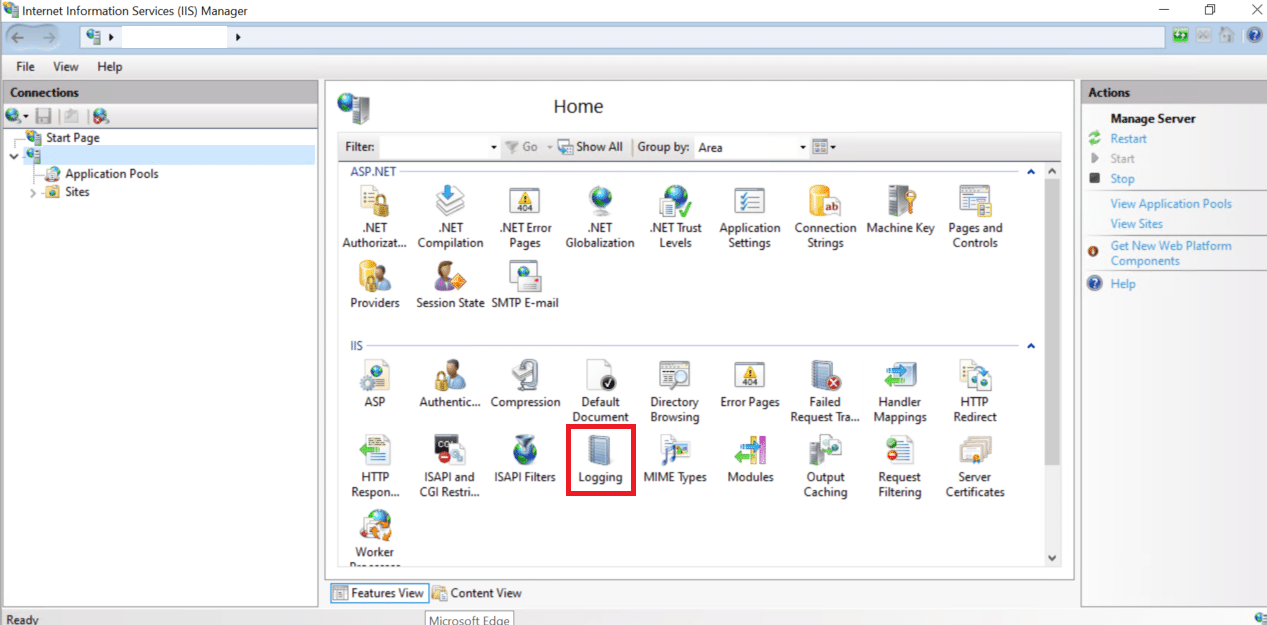
Task: Switch to the Content View tab
Action: [x=477, y=593]
